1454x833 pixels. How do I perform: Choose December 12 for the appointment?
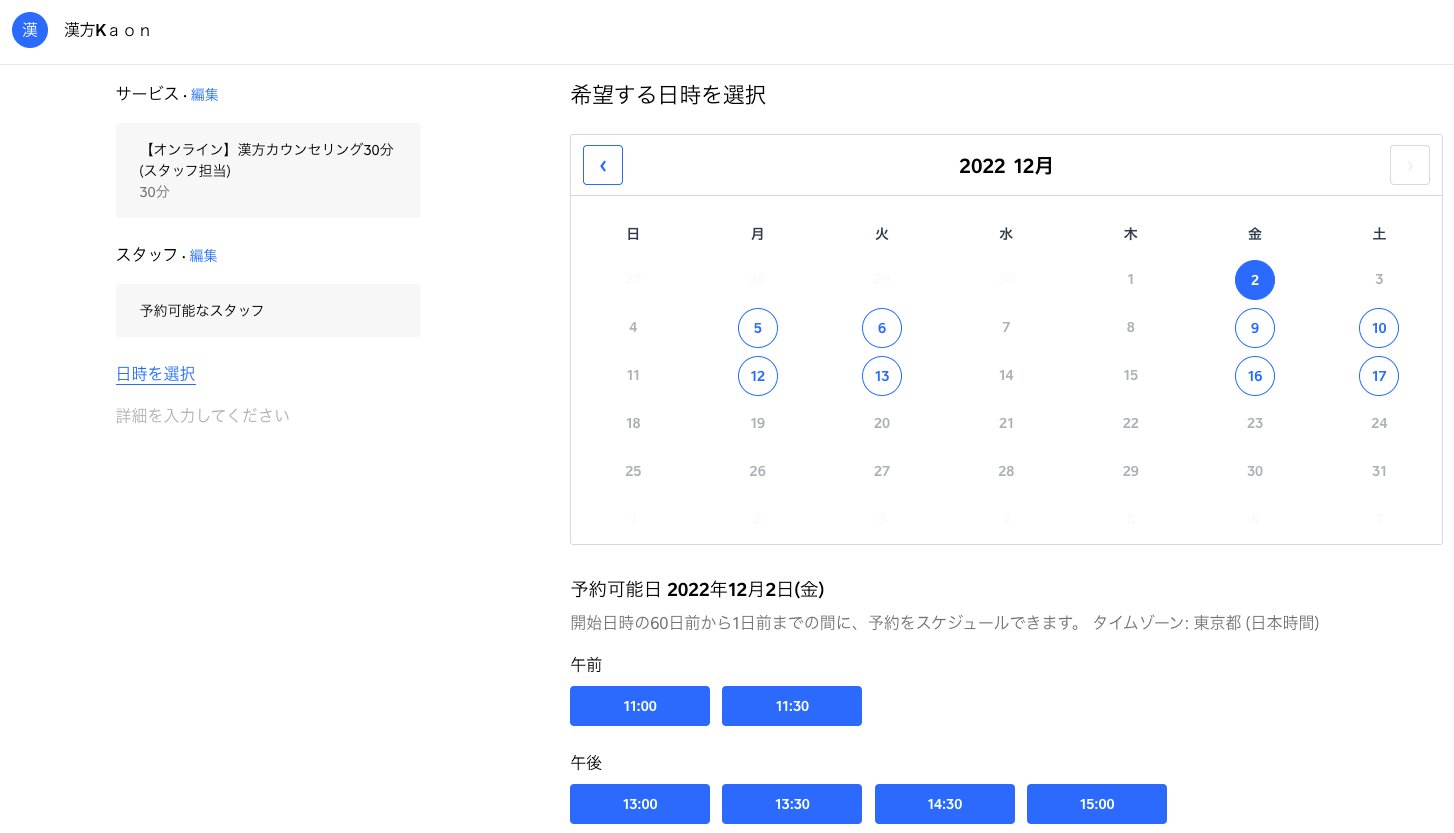tap(757, 376)
